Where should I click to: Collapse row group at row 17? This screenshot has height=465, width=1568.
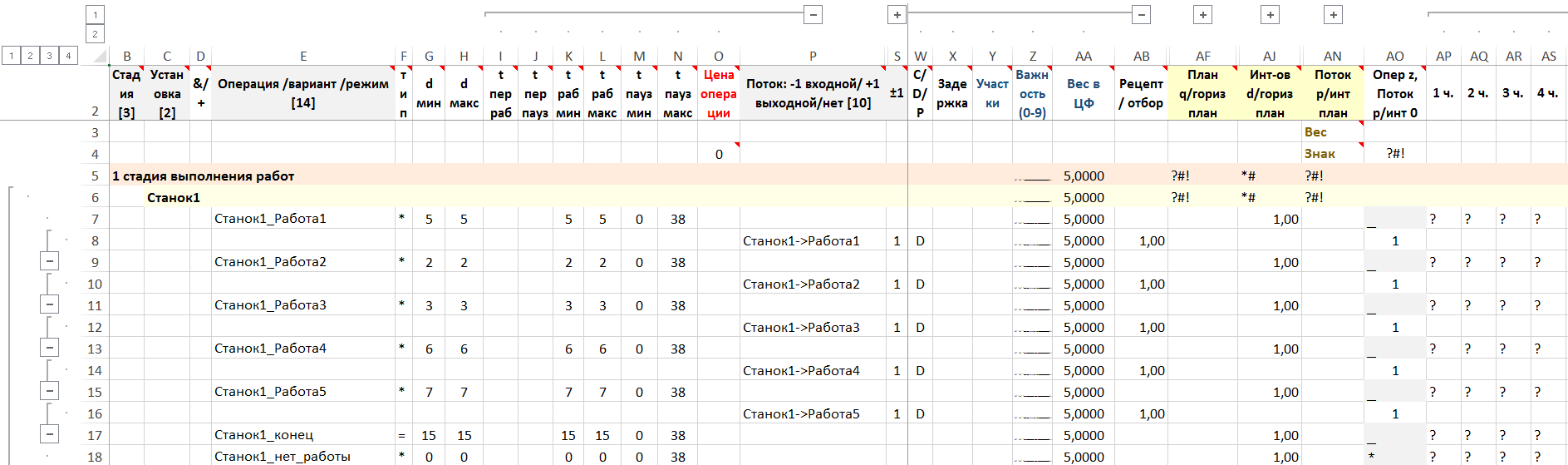pyautogui.click(x=50, y=434)
